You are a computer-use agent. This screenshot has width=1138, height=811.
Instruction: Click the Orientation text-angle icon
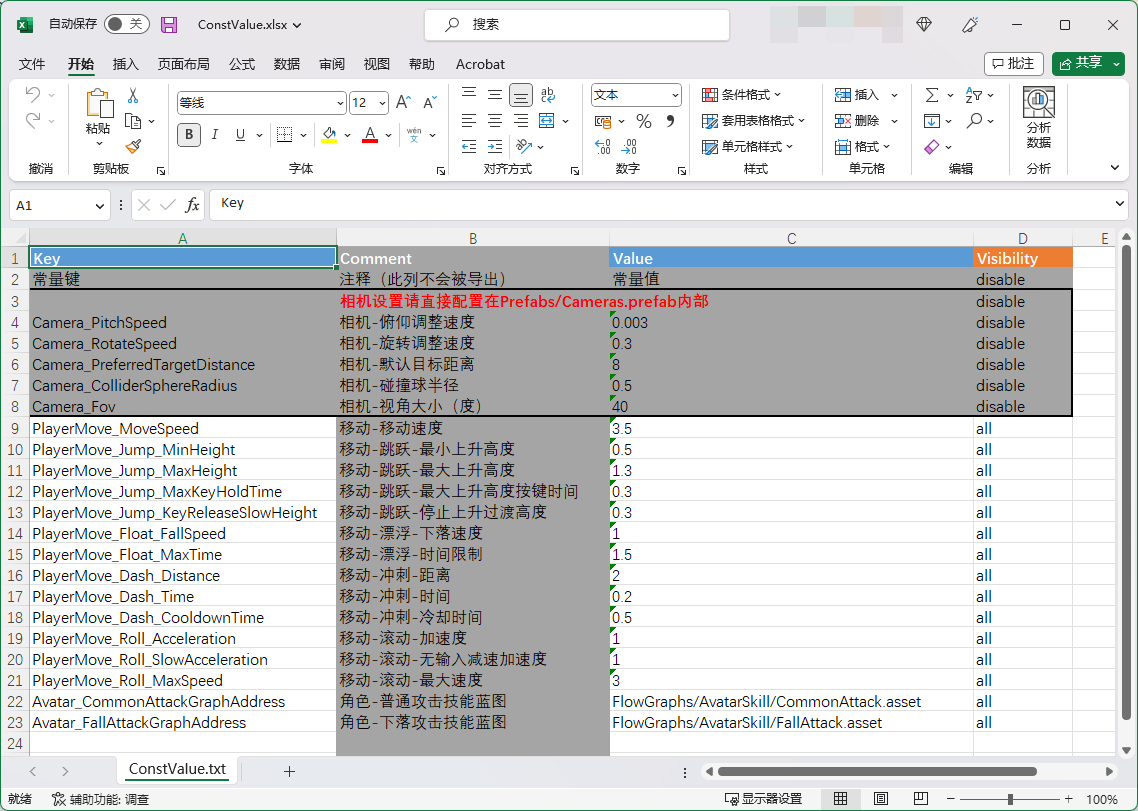point(524,147)
